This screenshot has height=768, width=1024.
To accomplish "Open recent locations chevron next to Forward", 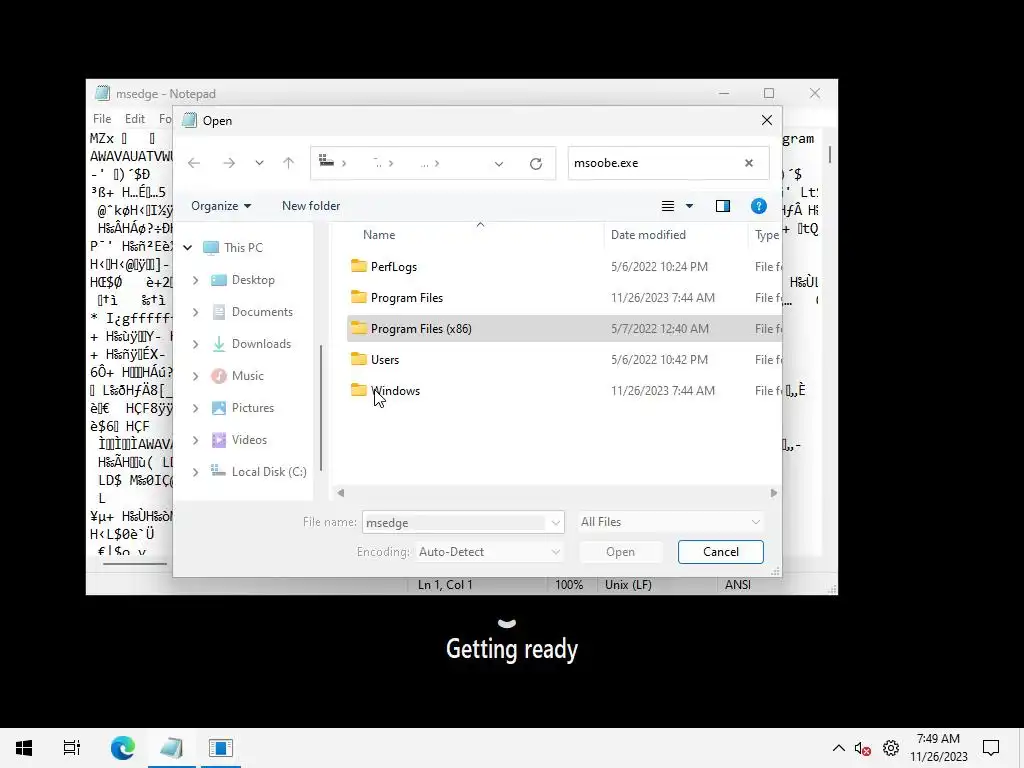I will 259,163.
